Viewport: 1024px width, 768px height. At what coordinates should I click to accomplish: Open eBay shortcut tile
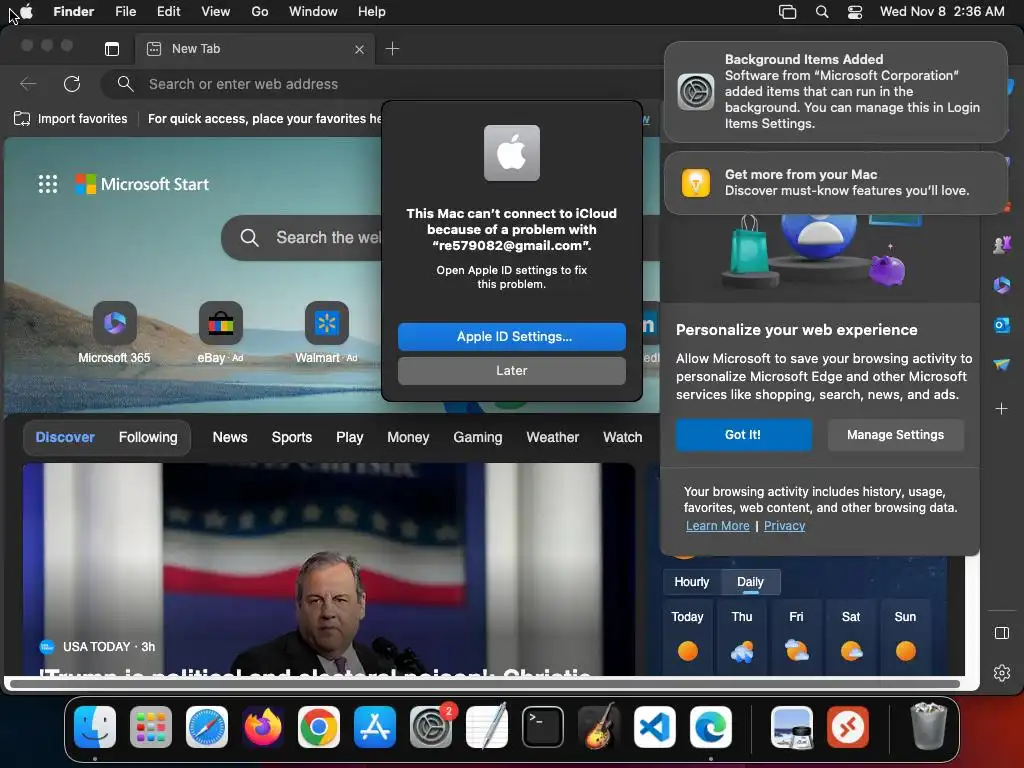pos(220,332)
